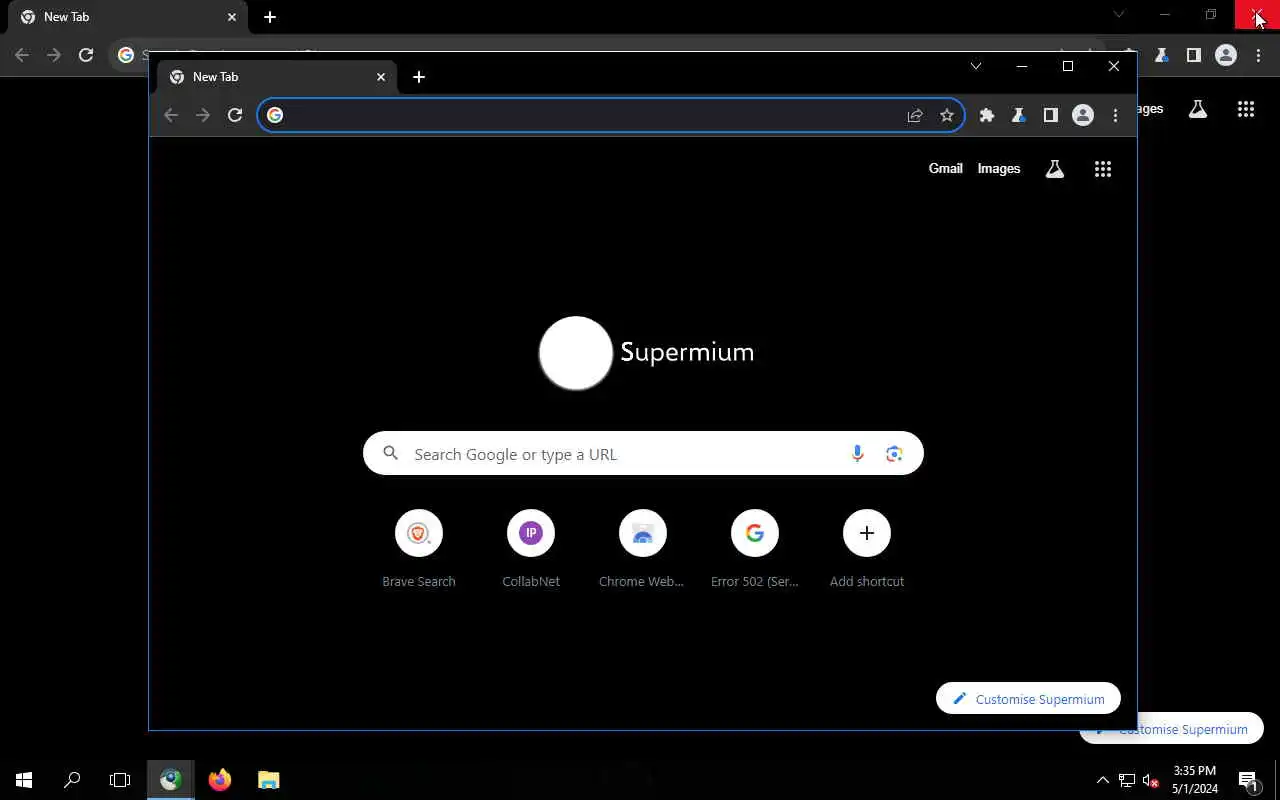
Task: Select New Tab tab in background window
Action: [128, 17]
